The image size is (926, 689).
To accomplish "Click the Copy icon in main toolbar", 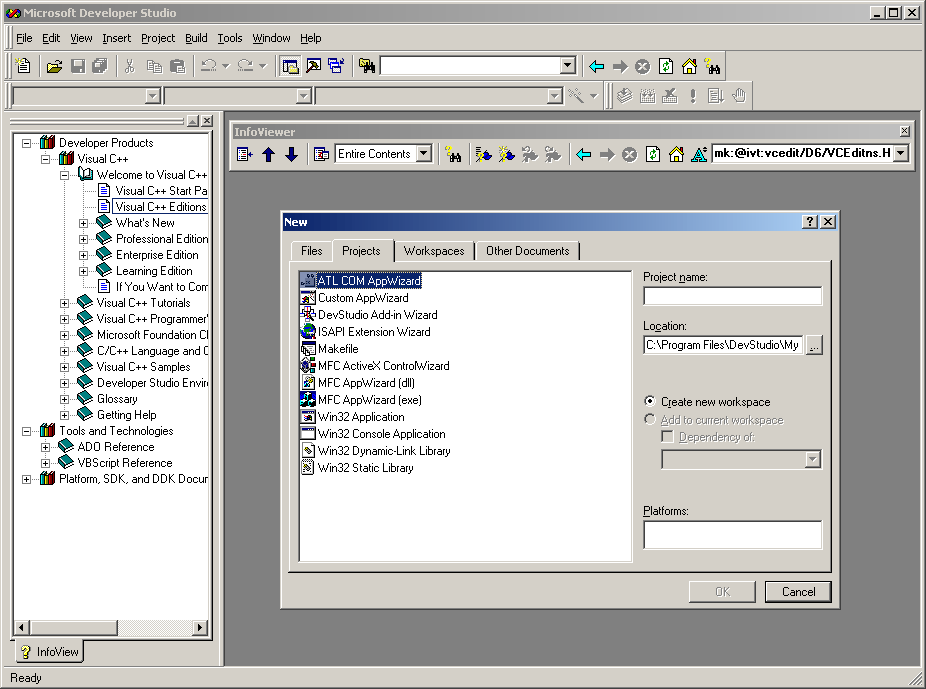I will pos(154,66).
